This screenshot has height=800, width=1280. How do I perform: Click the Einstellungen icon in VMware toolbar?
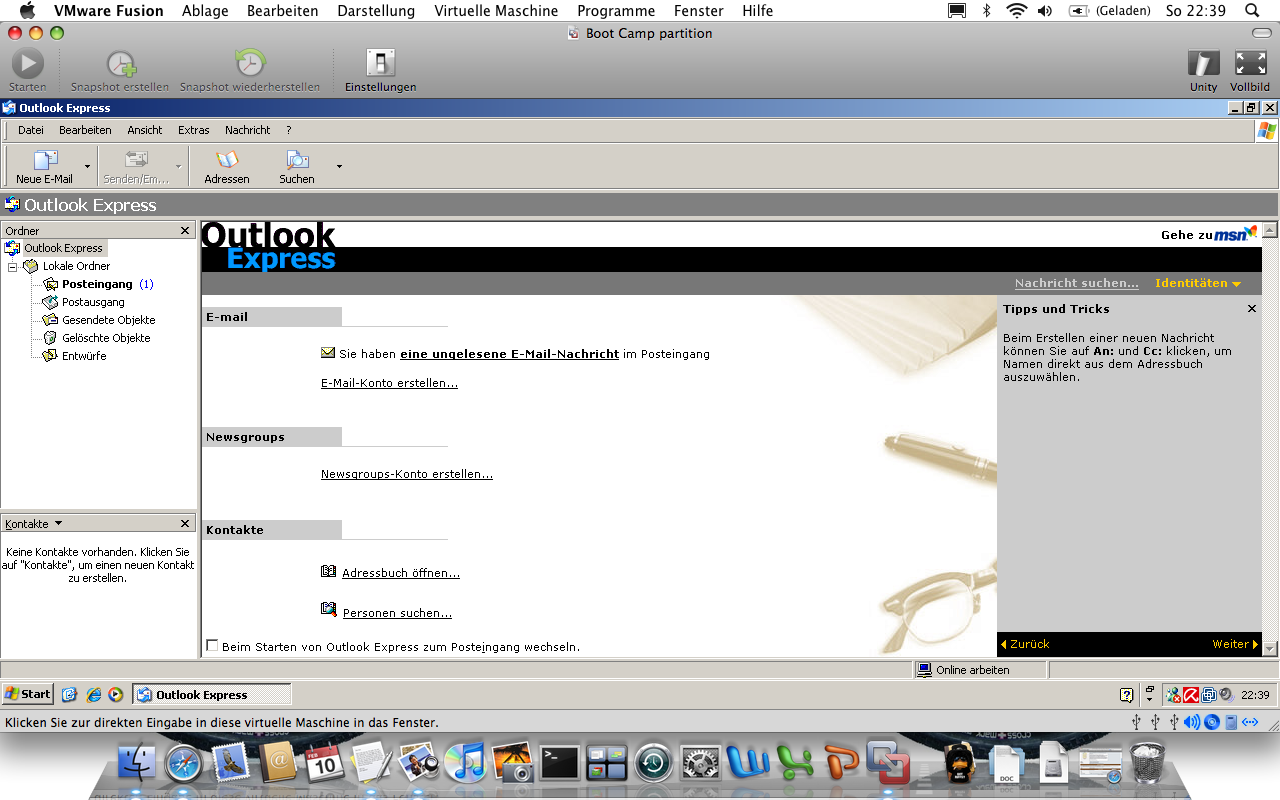pos(380,63)
